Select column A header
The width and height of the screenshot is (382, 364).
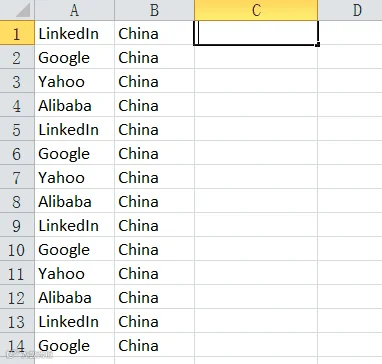[75, 10]
